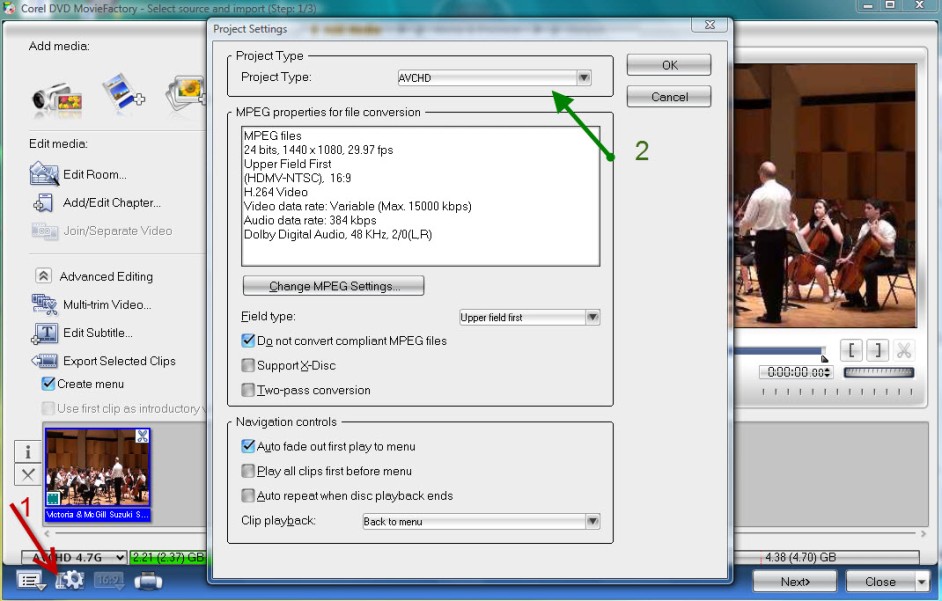Open the AVCHD 4.7G disc size dropdown
The image size is (942, 601).
click(74, 558)
